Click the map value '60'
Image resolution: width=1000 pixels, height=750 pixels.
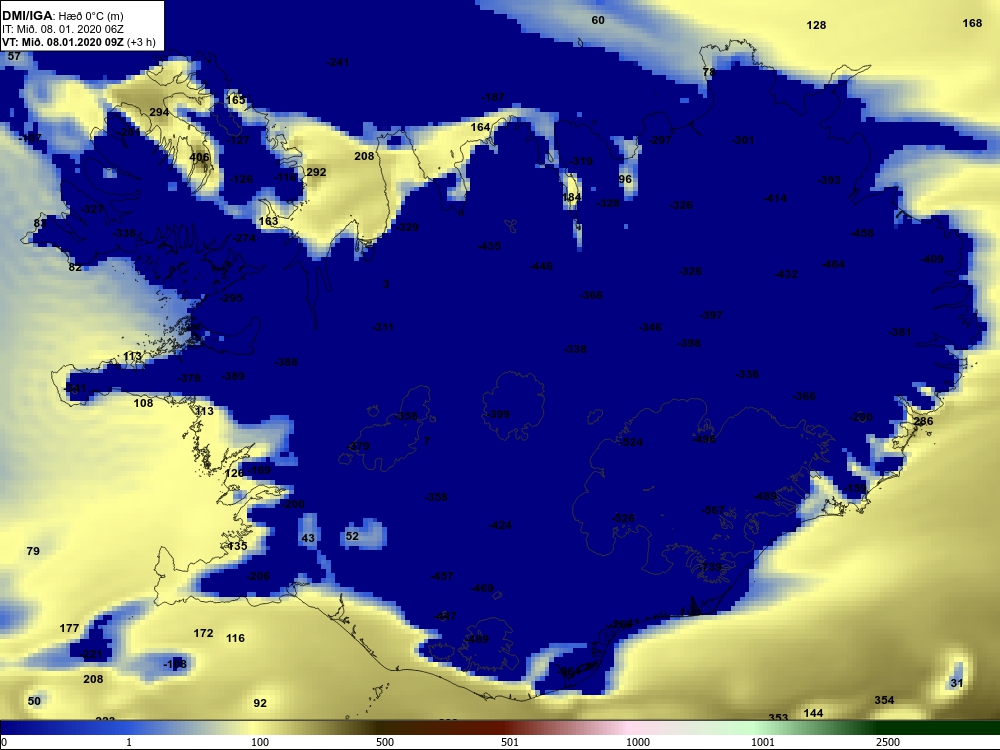coord(598,20)
